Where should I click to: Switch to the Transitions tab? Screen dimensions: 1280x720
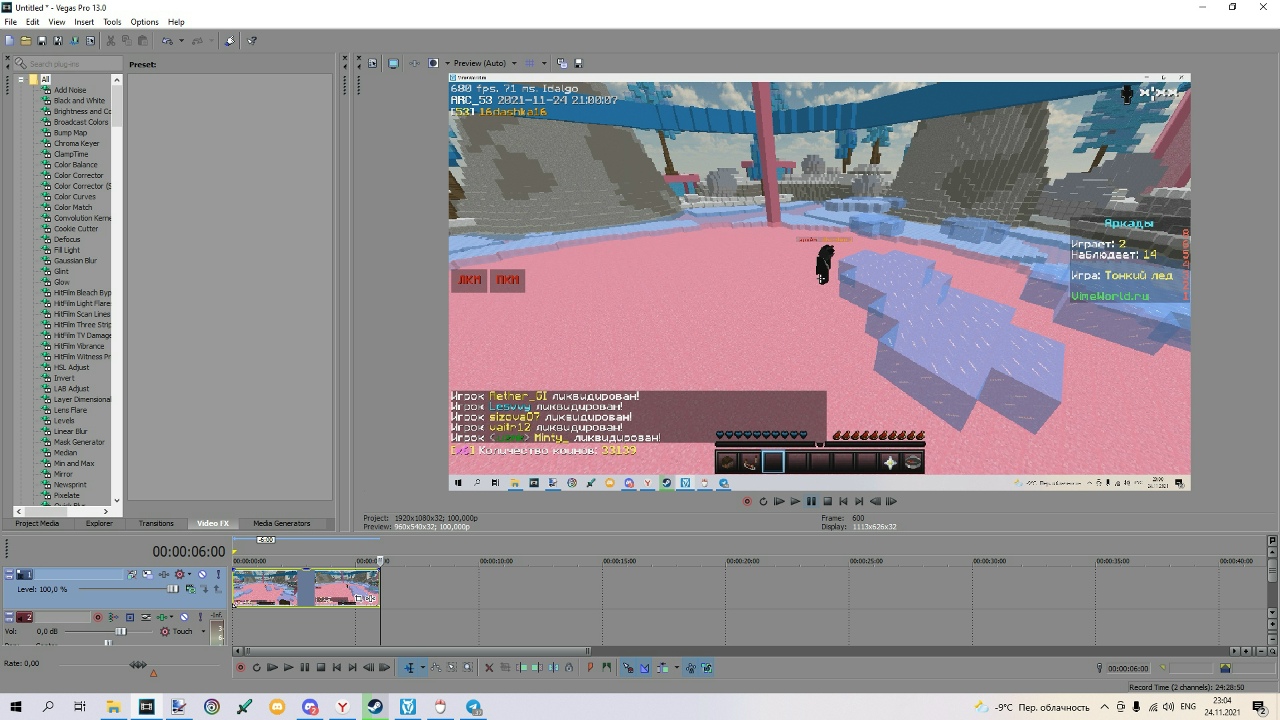pyautogui.click(x=156, y=523)
